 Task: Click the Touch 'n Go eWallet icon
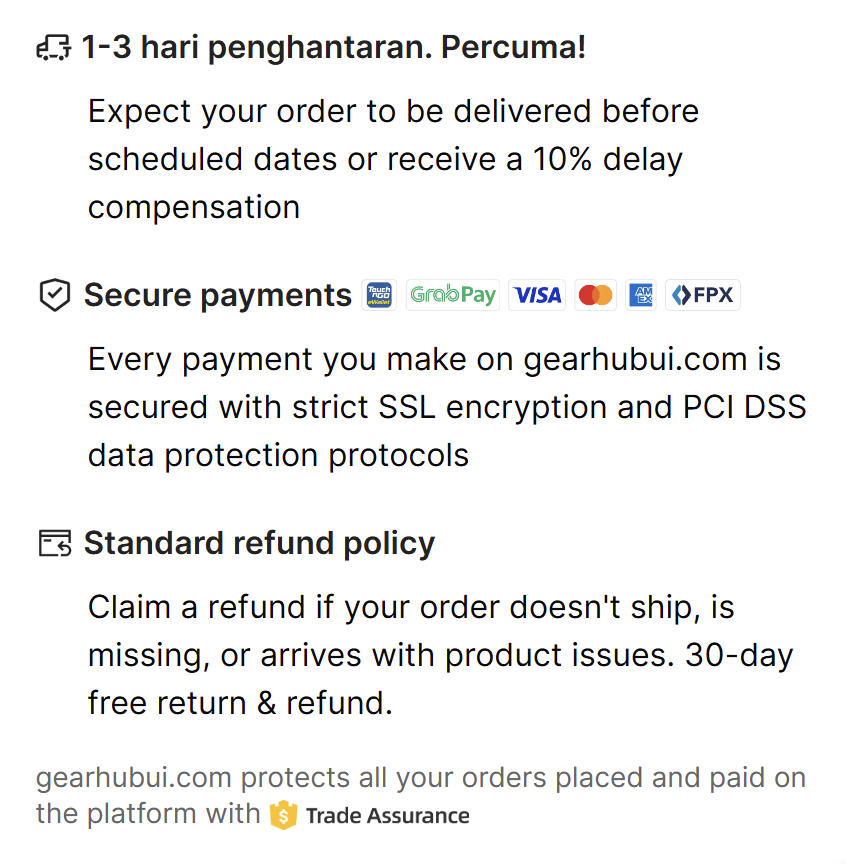379,295
